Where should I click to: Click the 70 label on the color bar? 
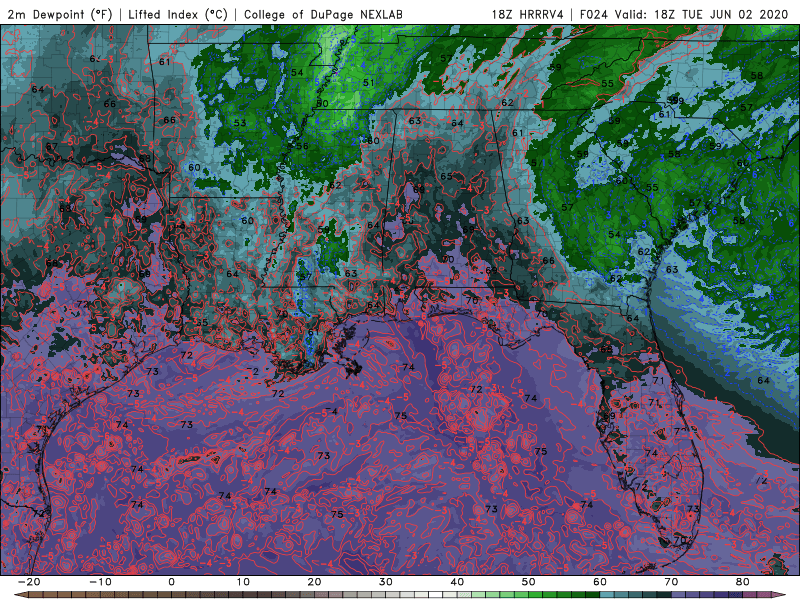[671, 582]
